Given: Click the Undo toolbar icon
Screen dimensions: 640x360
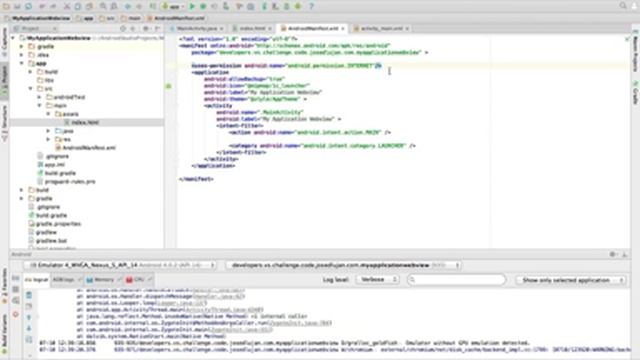Looking at the screenshot, I should click(x=42, y=6).
